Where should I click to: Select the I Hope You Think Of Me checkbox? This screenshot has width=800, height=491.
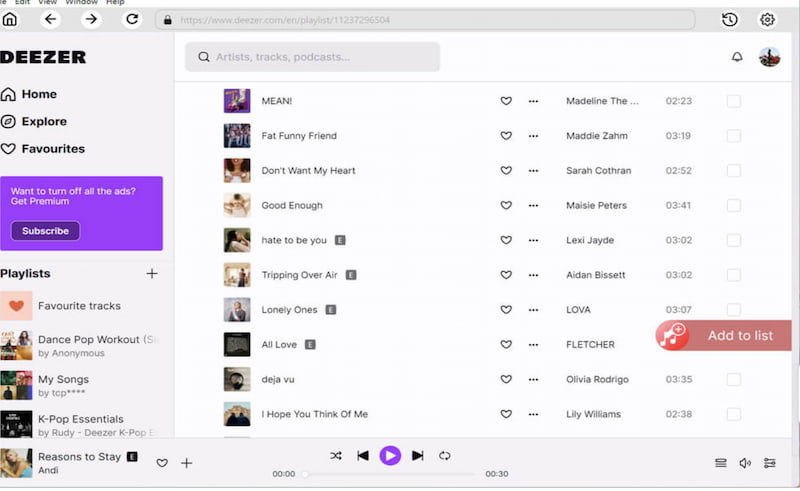point(733,414)
